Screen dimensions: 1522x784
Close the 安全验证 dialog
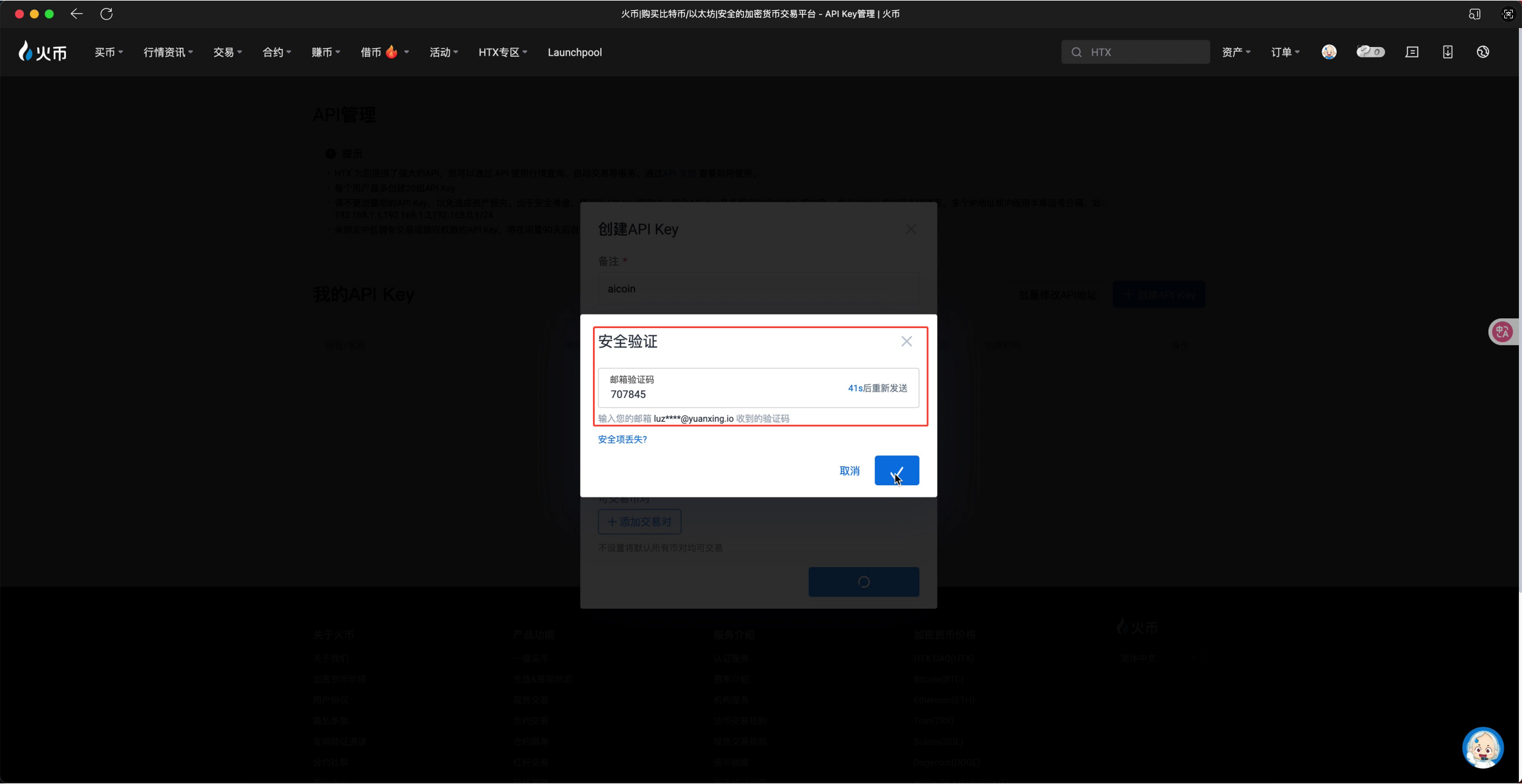pos(906,342)
